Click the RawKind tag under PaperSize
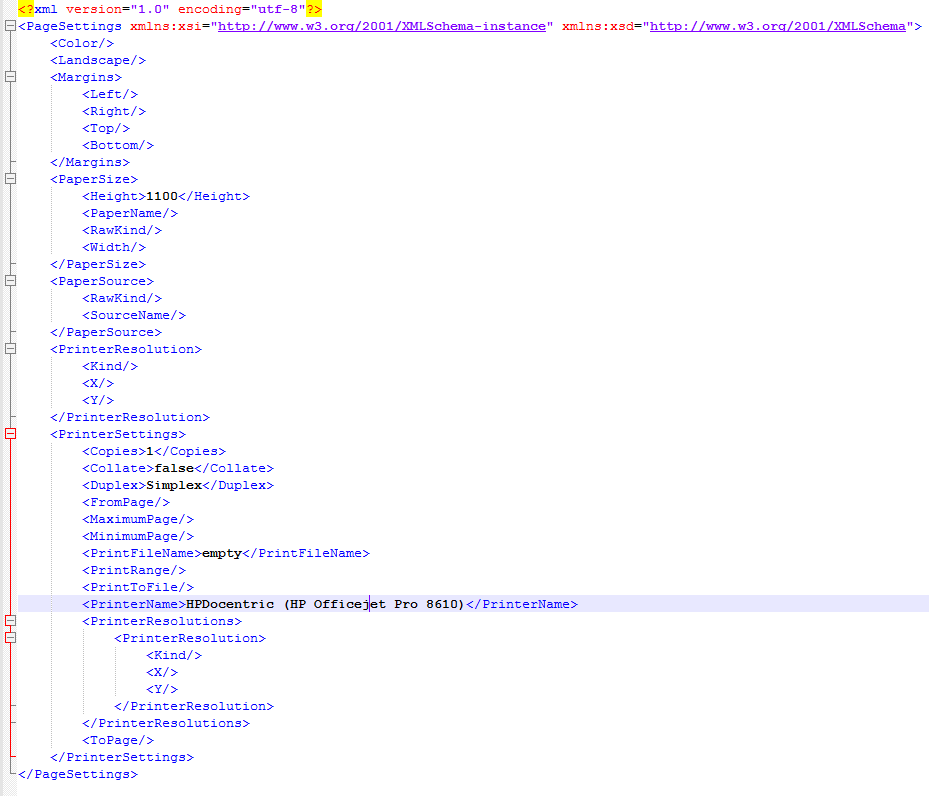This screenshot has height=796, width=929. tap(122, 230)
